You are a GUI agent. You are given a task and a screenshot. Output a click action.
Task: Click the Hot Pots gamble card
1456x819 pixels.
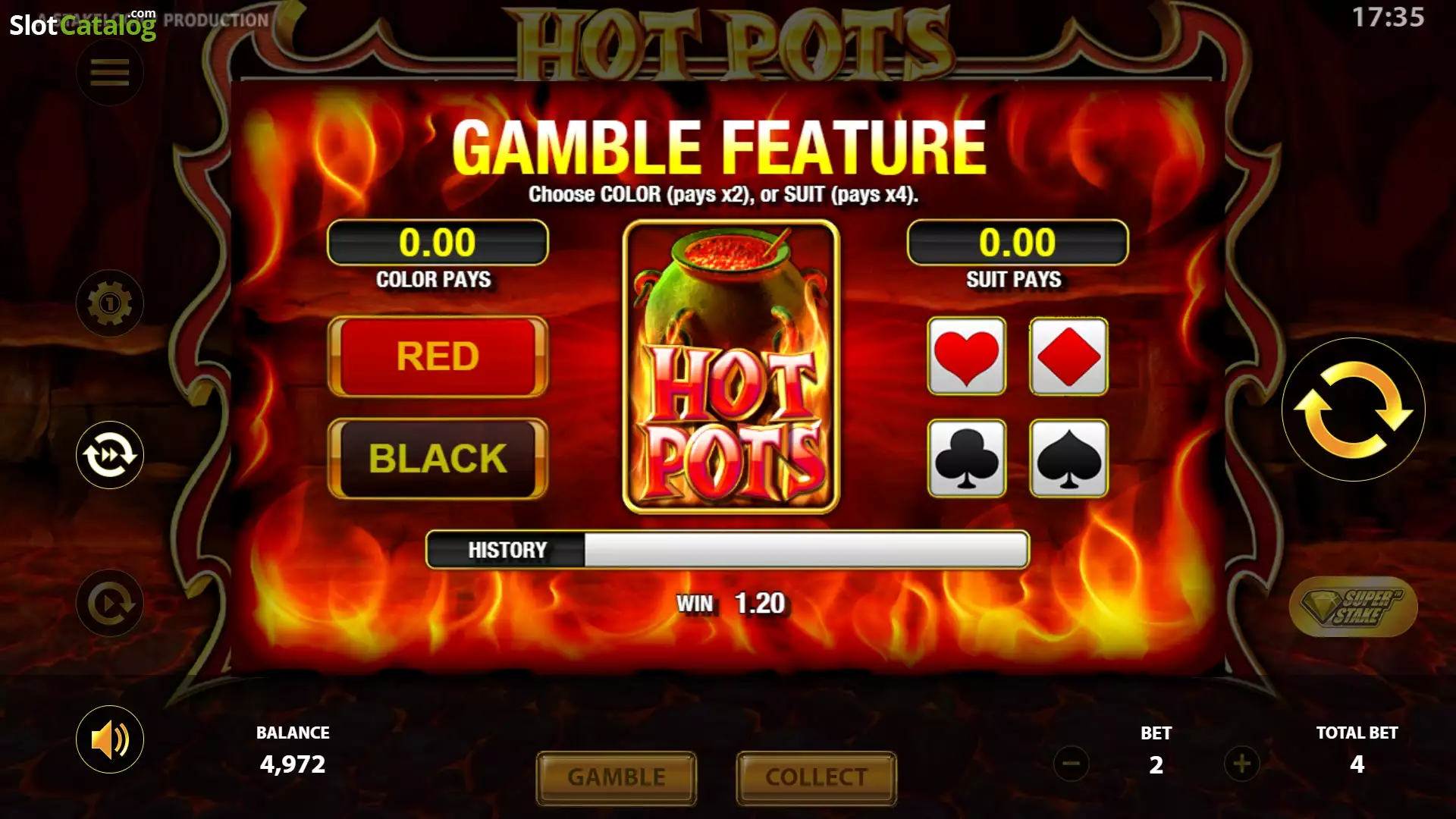point(731,367)
